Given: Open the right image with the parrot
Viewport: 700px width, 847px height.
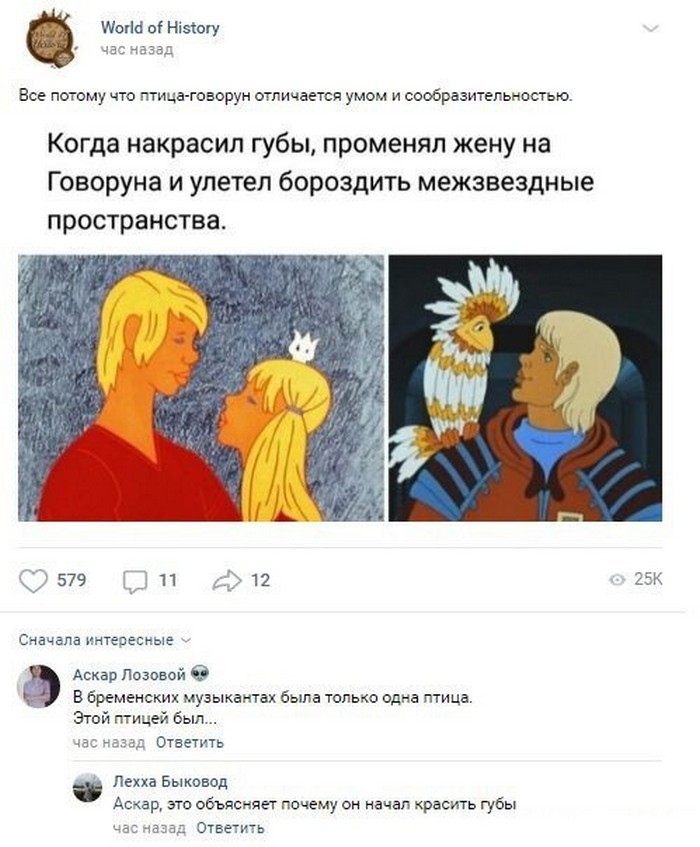Looking at the screenshot, I should click(526, 388).
